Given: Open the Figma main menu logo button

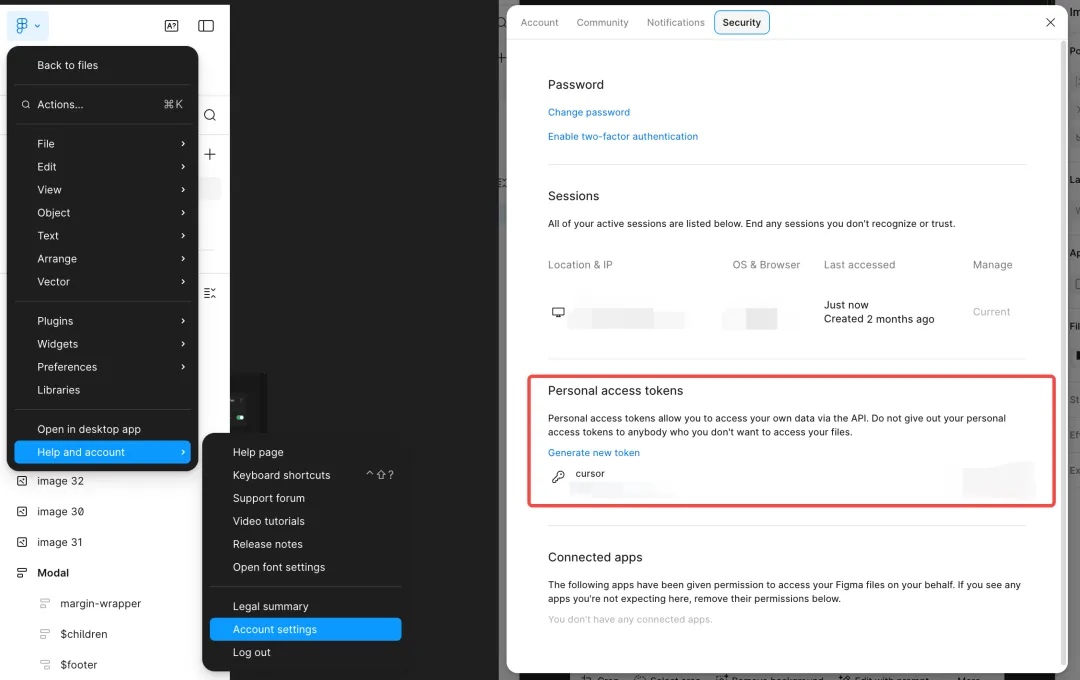Looking at the screenshot, I should coord(27,26).
